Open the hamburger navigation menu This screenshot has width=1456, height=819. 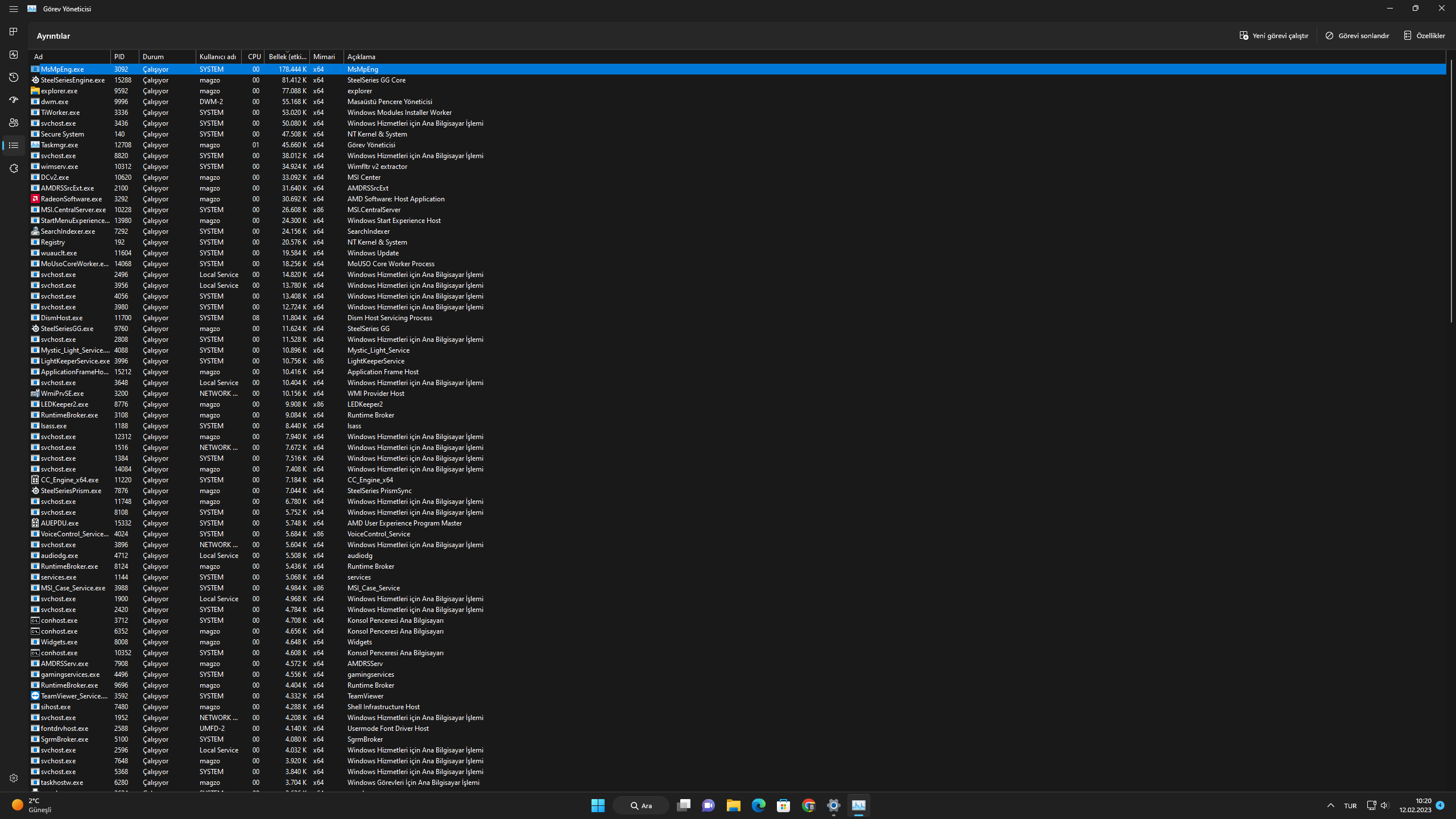14,9
